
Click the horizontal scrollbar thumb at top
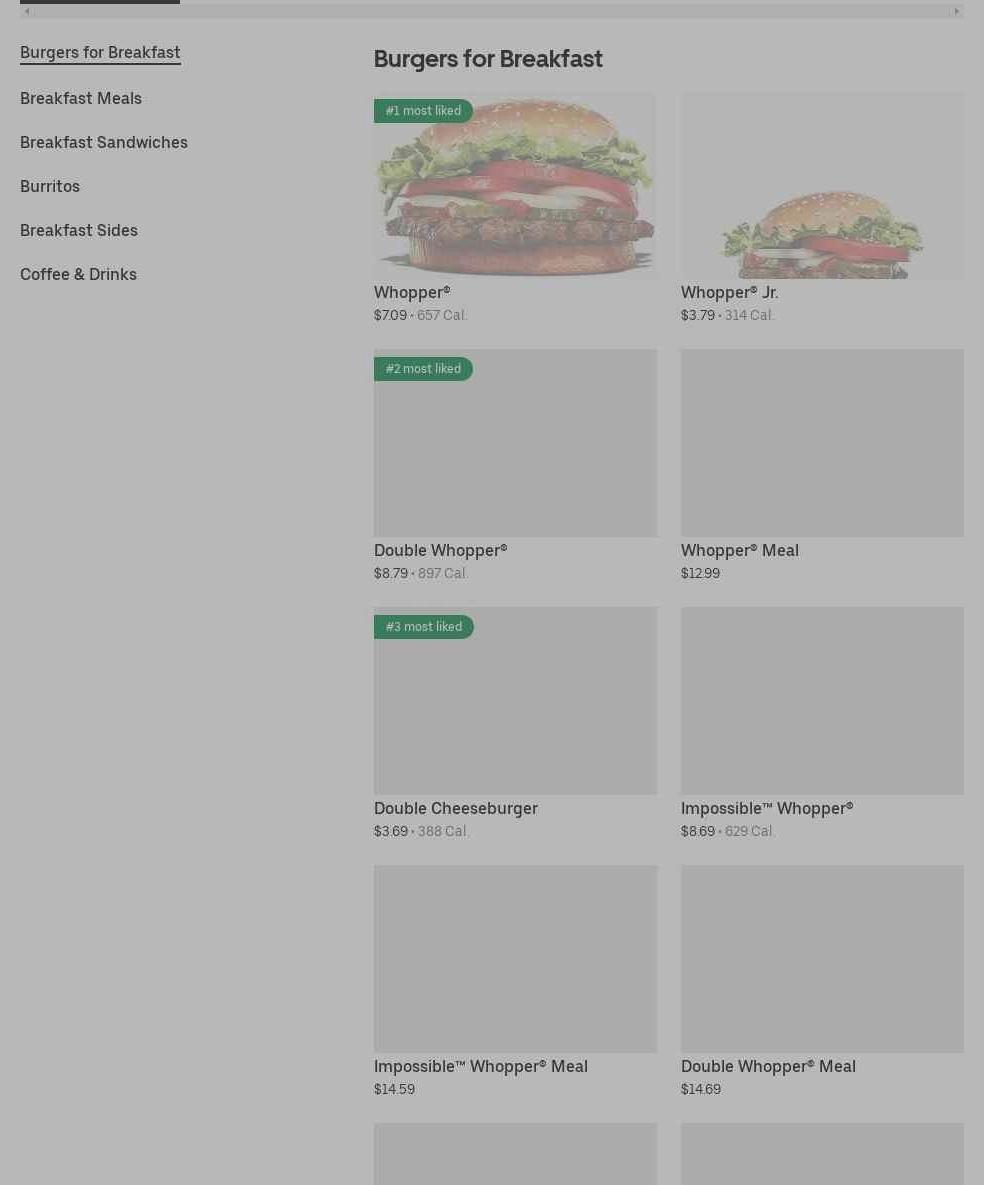pyautogui.click(x=100, y=2)
